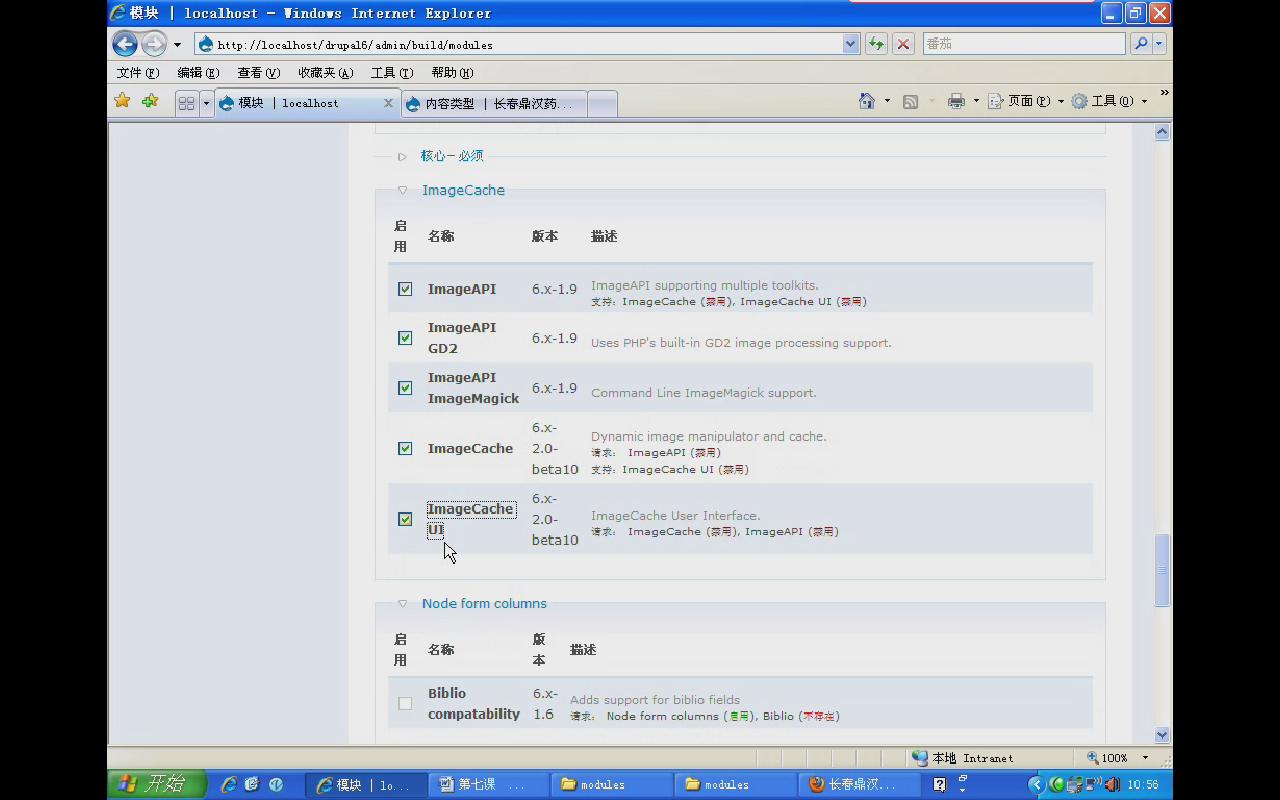Open the Home button dropdown arrow
The height and width of the screenshot is (800, 1280).
pyautogui.click(x=886, y=101)
